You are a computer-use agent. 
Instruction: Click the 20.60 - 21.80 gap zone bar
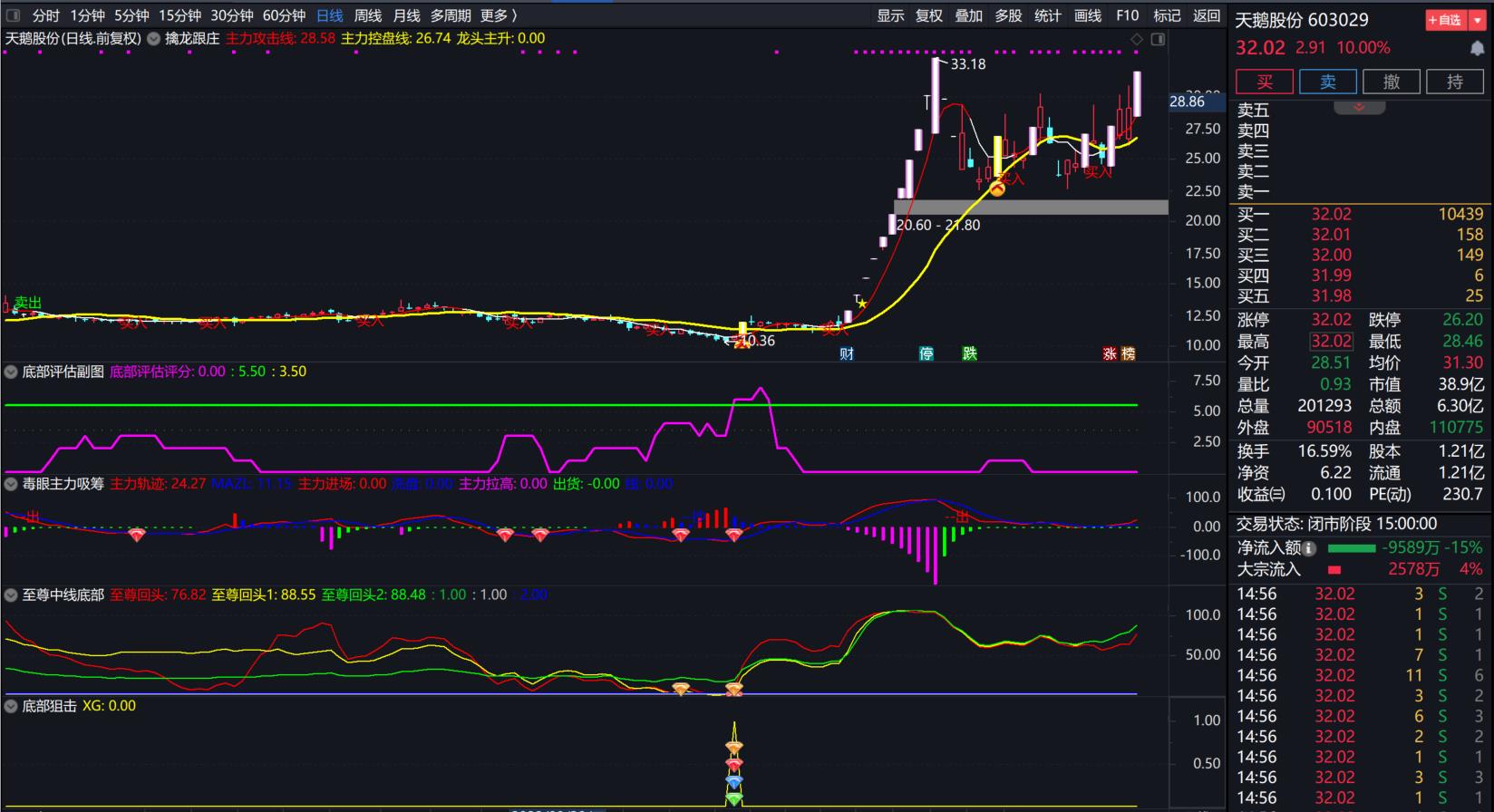pyautogui.click(x=1031, y=208)
